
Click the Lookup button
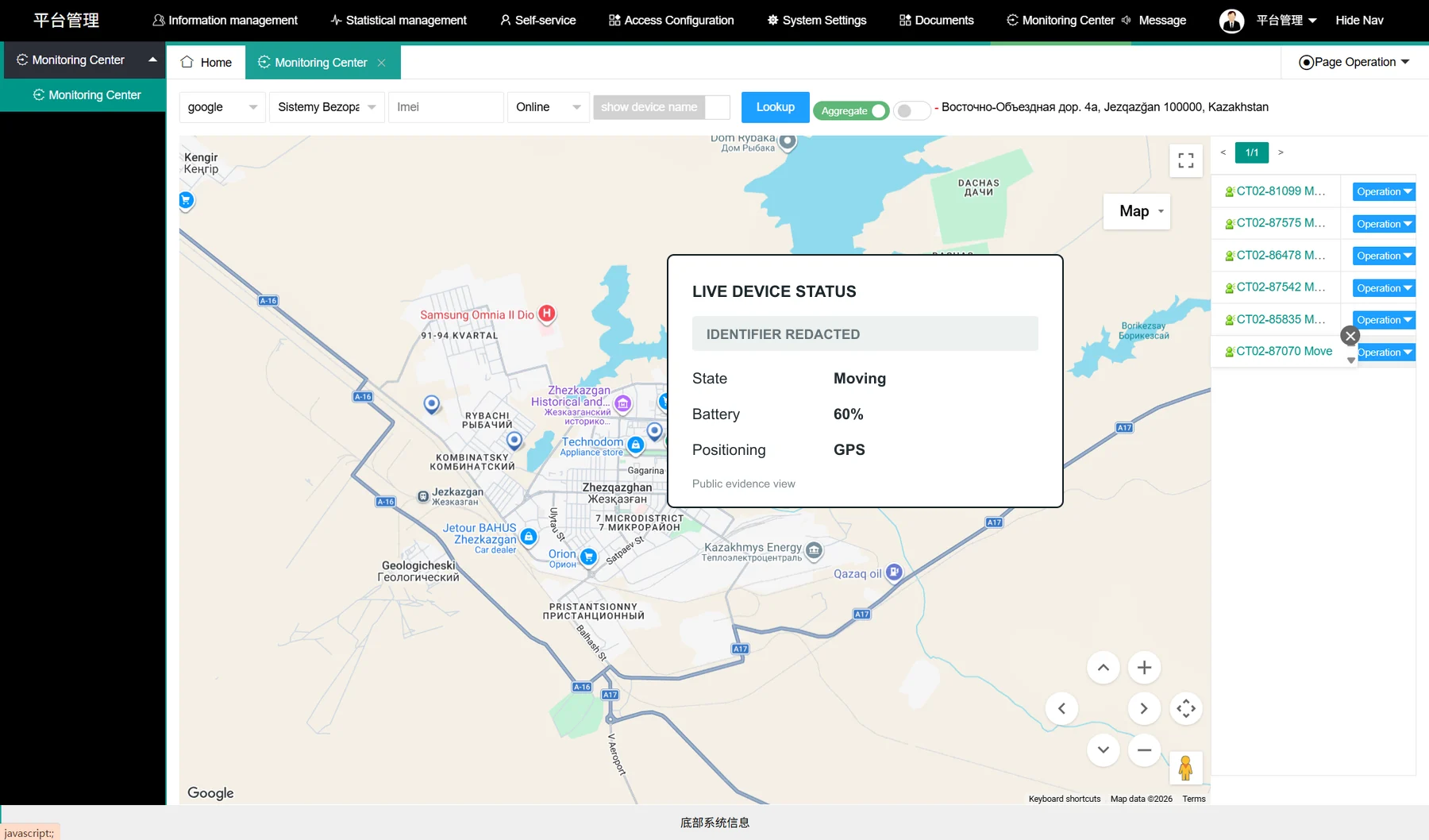775,107
